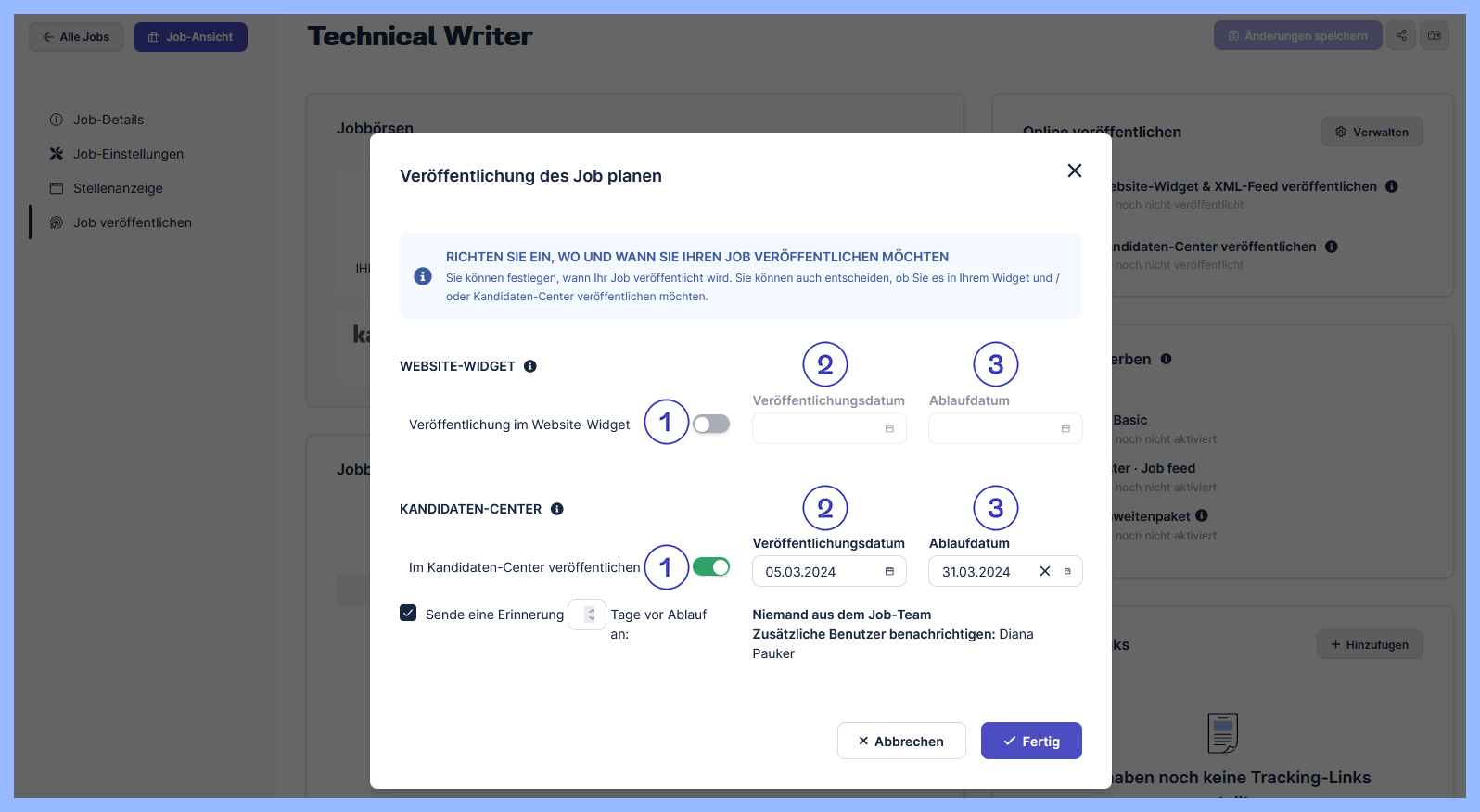Select Job veröffentlichen in sidebar
Image resolution: width=1480 pixels, height=812 pixels.
[133, 222]
